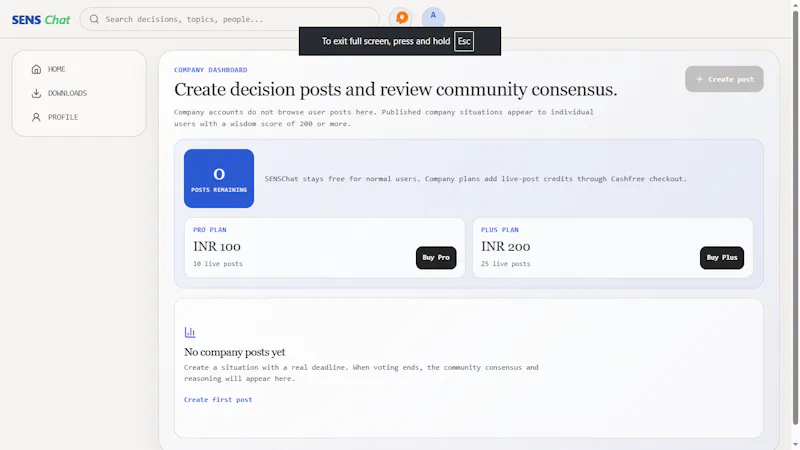Click the 'INR 100' price text
Image resolution: width=800 pixels, height=450 pixels.
click(x=217, y=246)
